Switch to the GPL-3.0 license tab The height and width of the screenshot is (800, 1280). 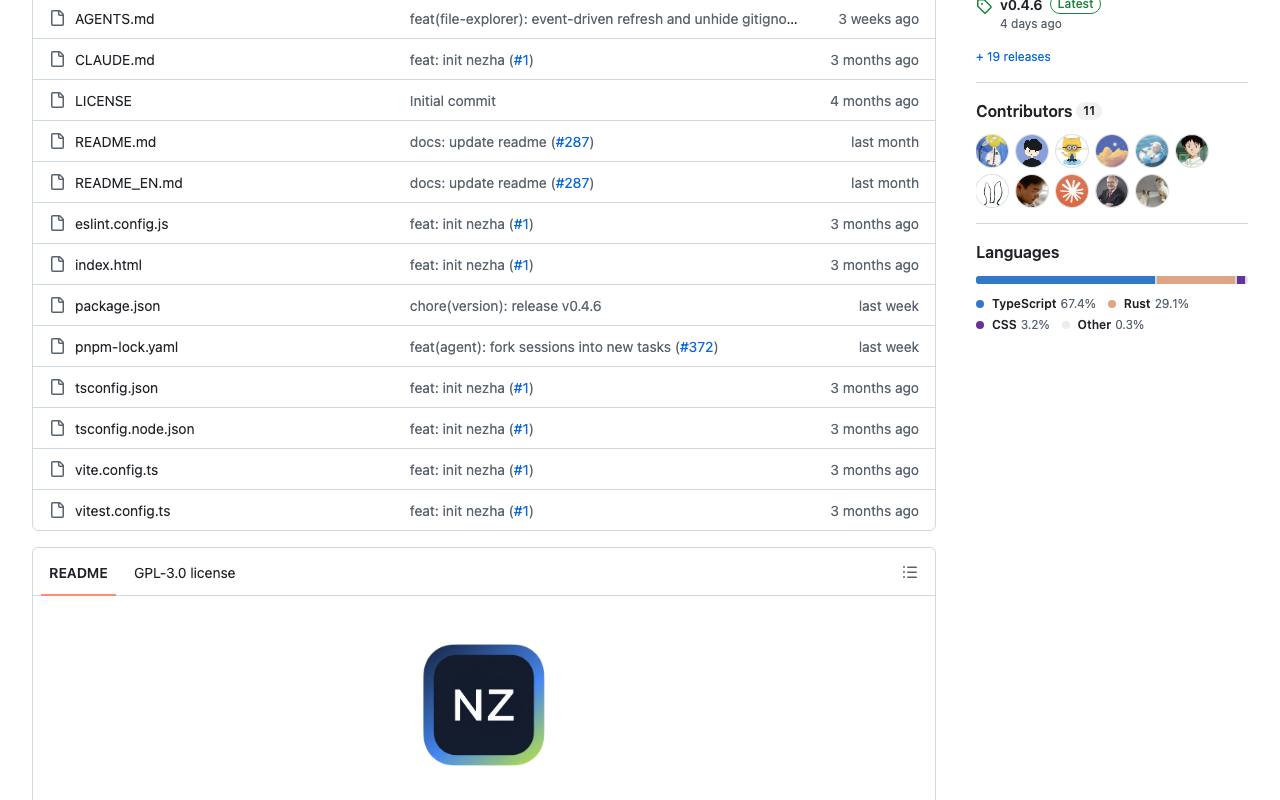pos(185,573)
